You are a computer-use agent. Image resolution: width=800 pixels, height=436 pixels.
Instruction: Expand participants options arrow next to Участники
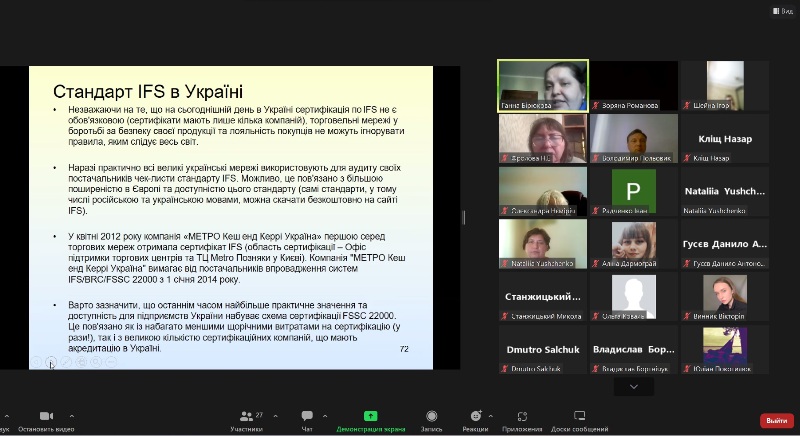tap(276, 416)
